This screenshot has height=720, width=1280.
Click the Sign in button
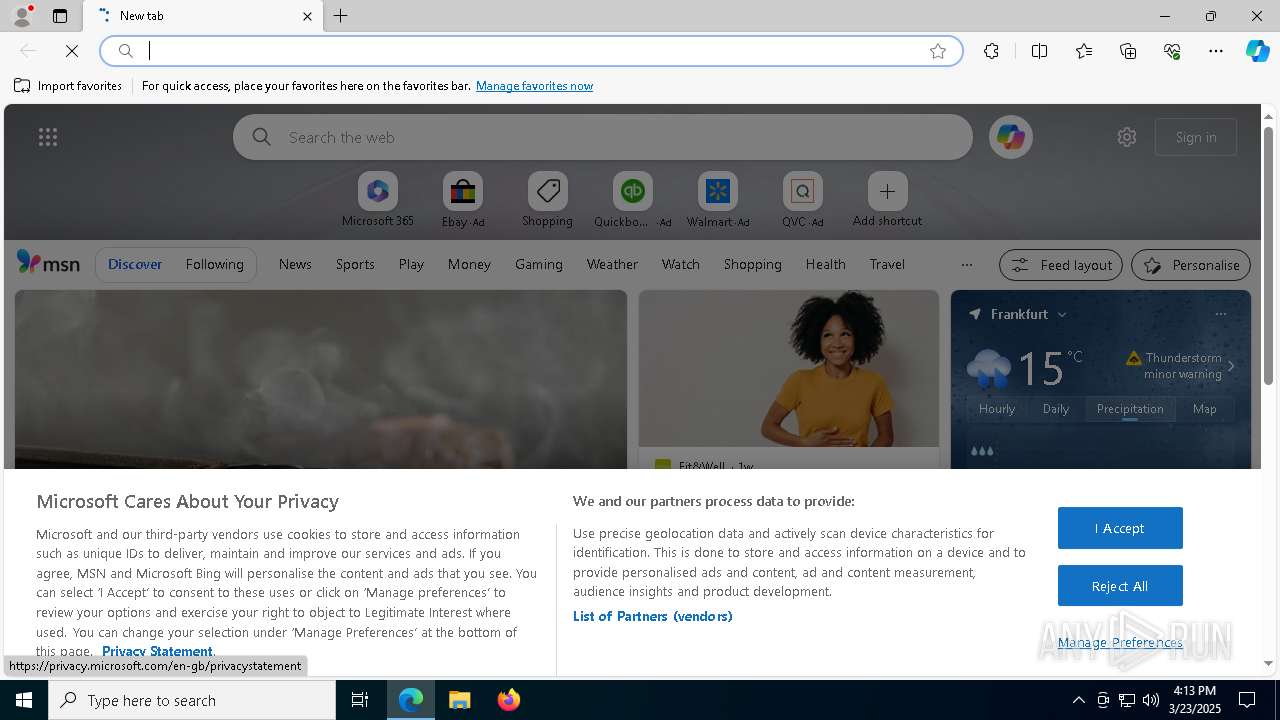coord(1196,137)
